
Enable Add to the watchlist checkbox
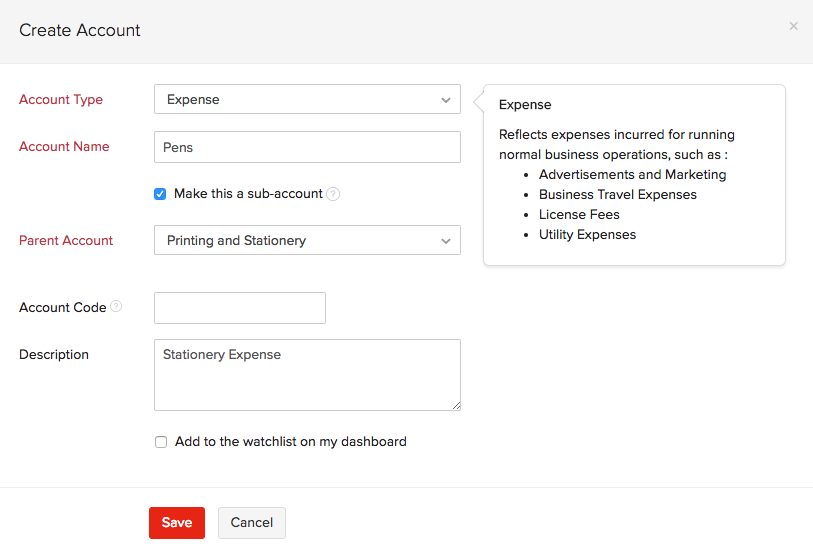[x=161, y=442]
